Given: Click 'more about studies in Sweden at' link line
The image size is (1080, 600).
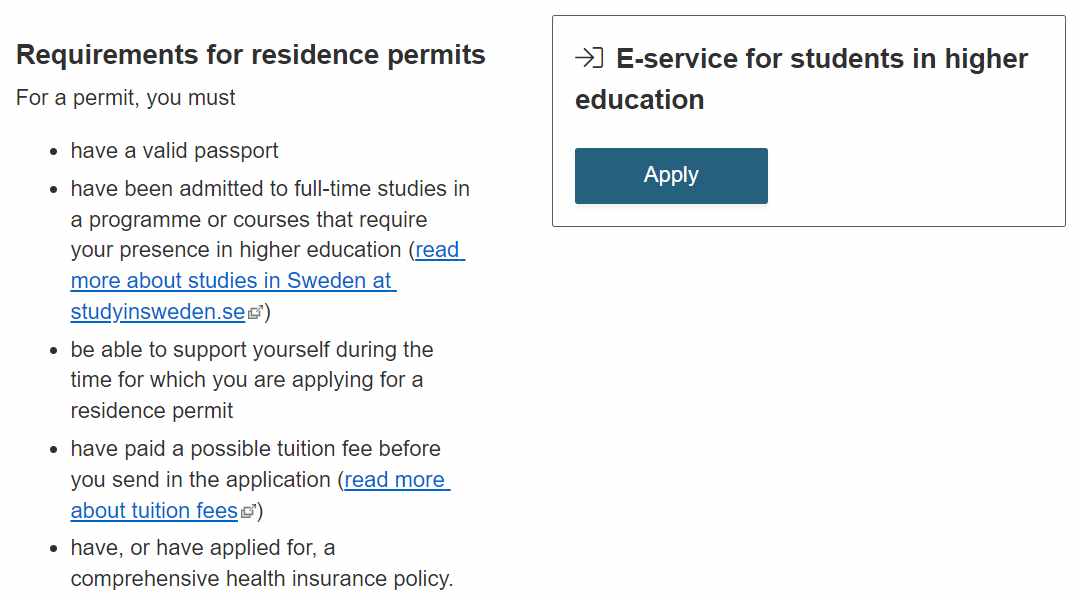Looking at the screenshot, I should [x=233, y=281].
